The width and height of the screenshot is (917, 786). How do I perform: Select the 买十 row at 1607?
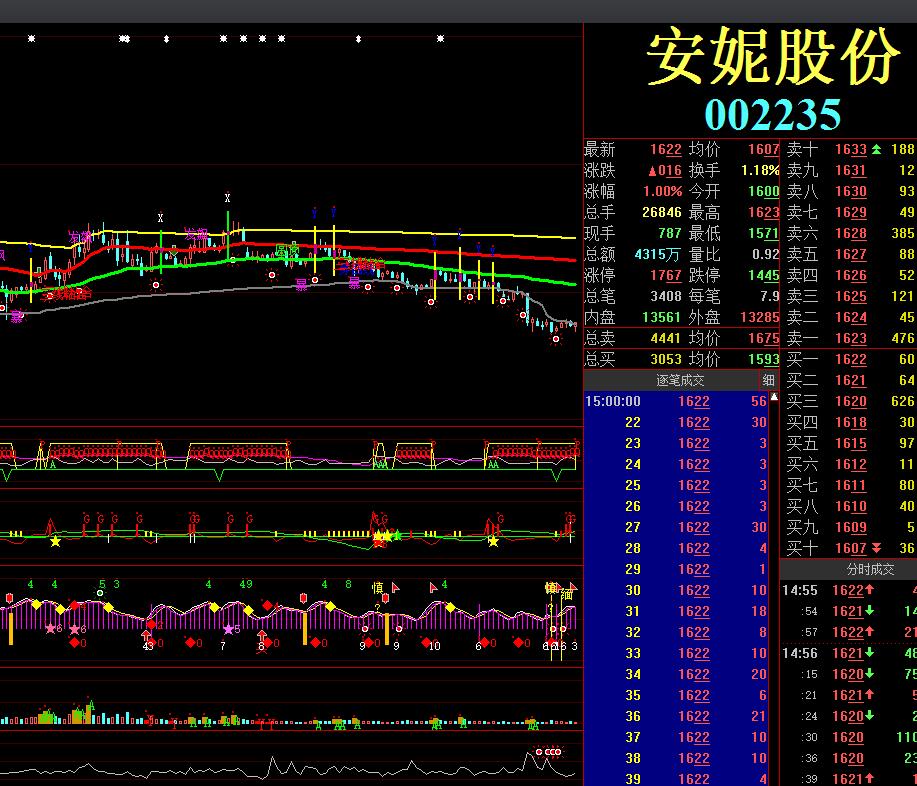[849, 549]
